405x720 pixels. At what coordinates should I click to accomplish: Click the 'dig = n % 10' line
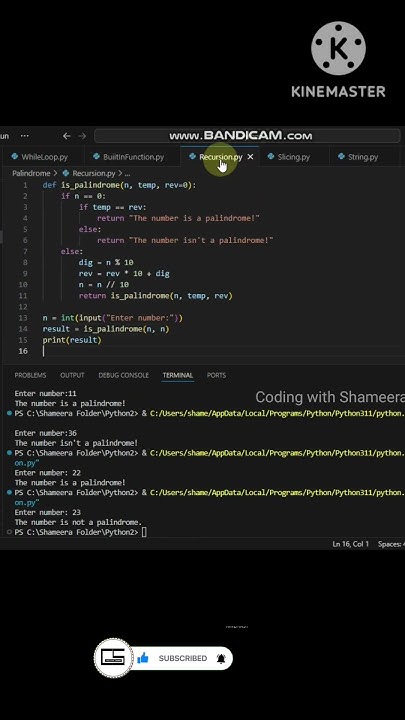106,262
